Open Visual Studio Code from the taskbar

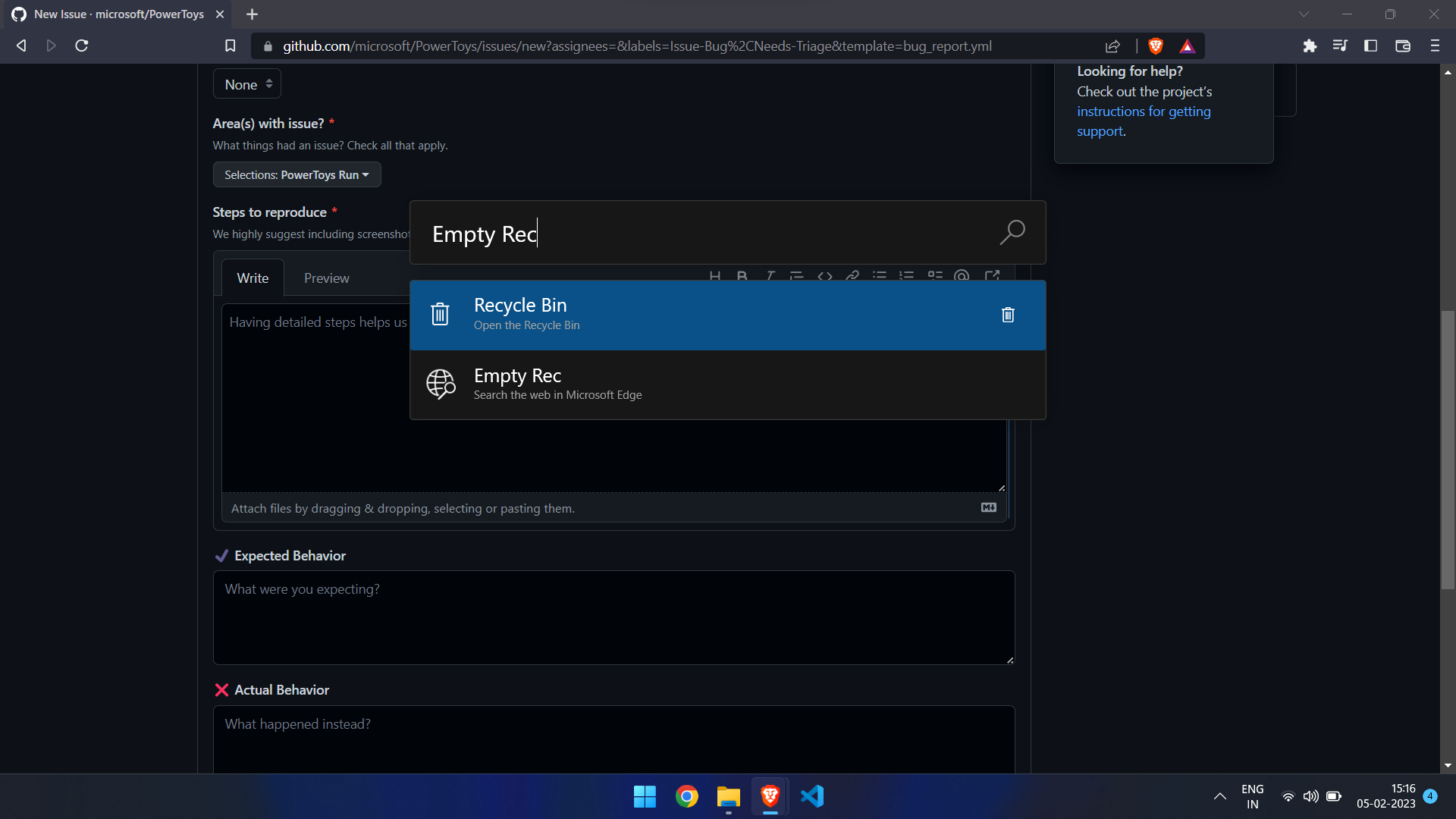click(811, 796)
